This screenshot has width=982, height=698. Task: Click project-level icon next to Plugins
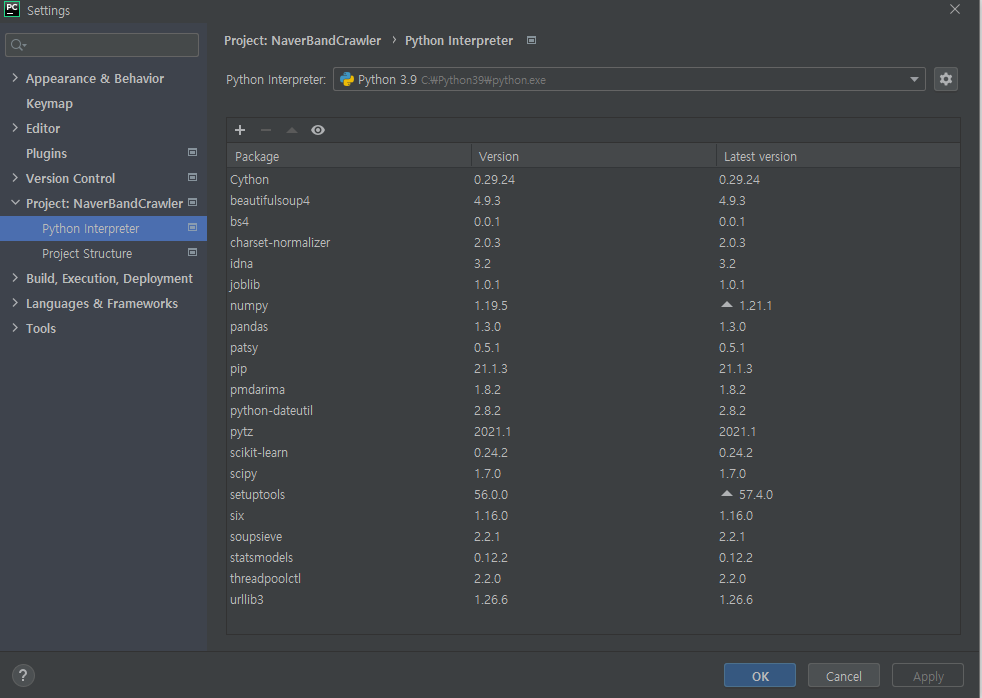[192, 153]
